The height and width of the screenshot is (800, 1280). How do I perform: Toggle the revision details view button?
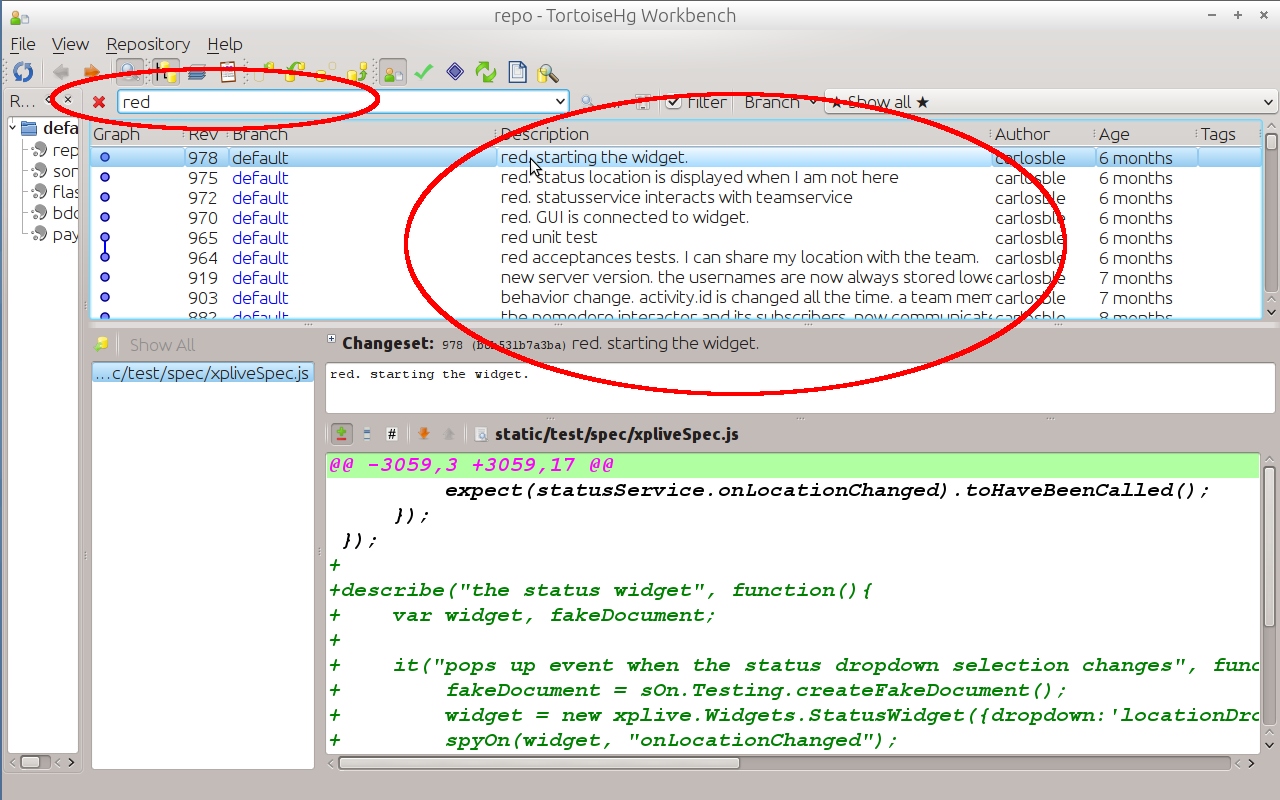point(393,72)
